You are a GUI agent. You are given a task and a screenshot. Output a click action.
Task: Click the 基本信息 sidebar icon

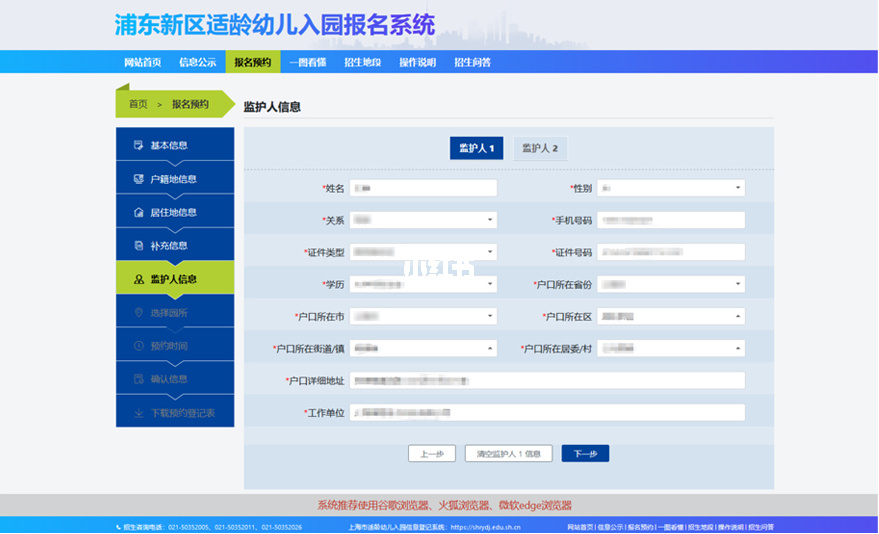coord(138,145)
